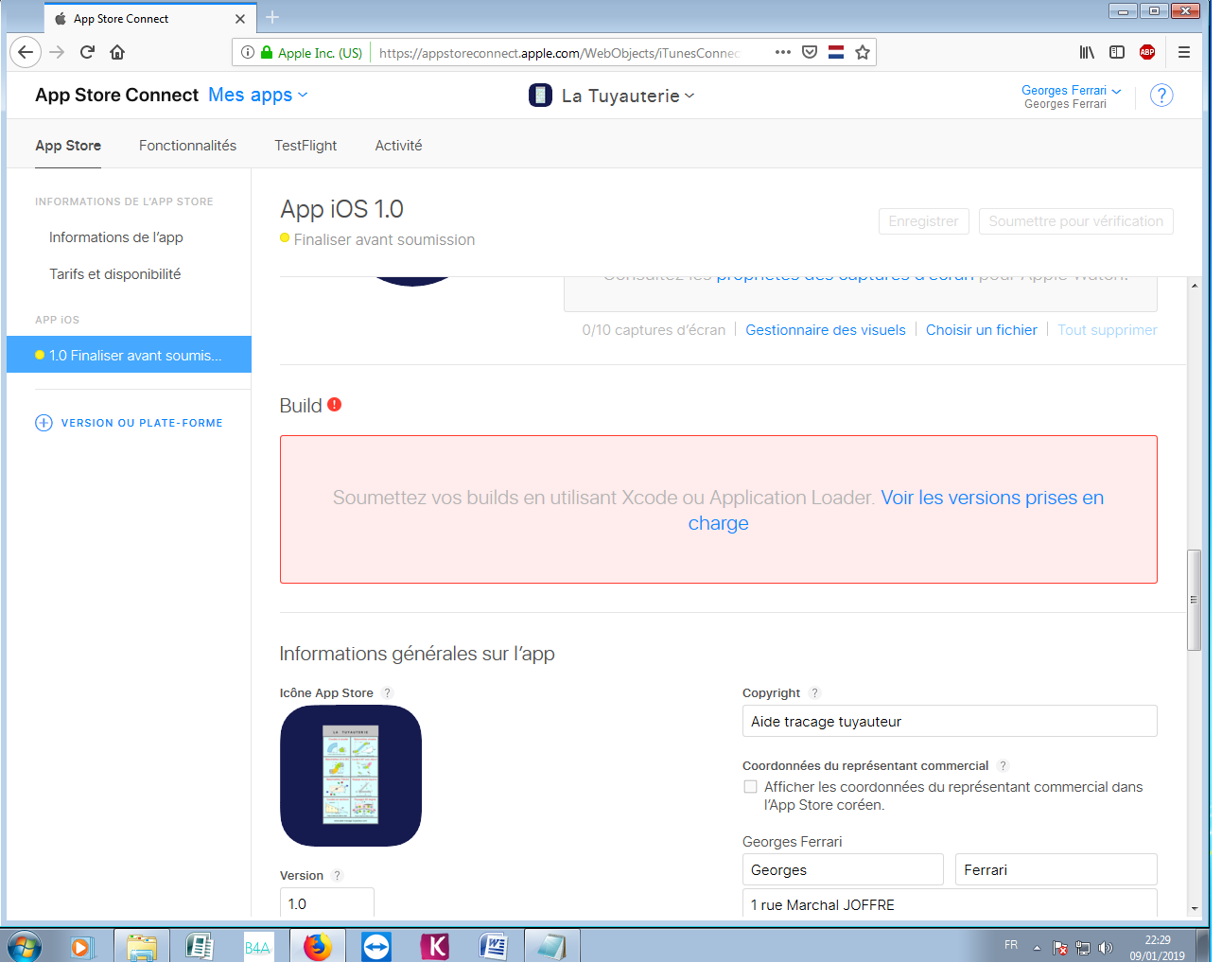Open the La Tuyauterie app switcher
Viewport: 1222px width, 980px height.
pos(613,96)
